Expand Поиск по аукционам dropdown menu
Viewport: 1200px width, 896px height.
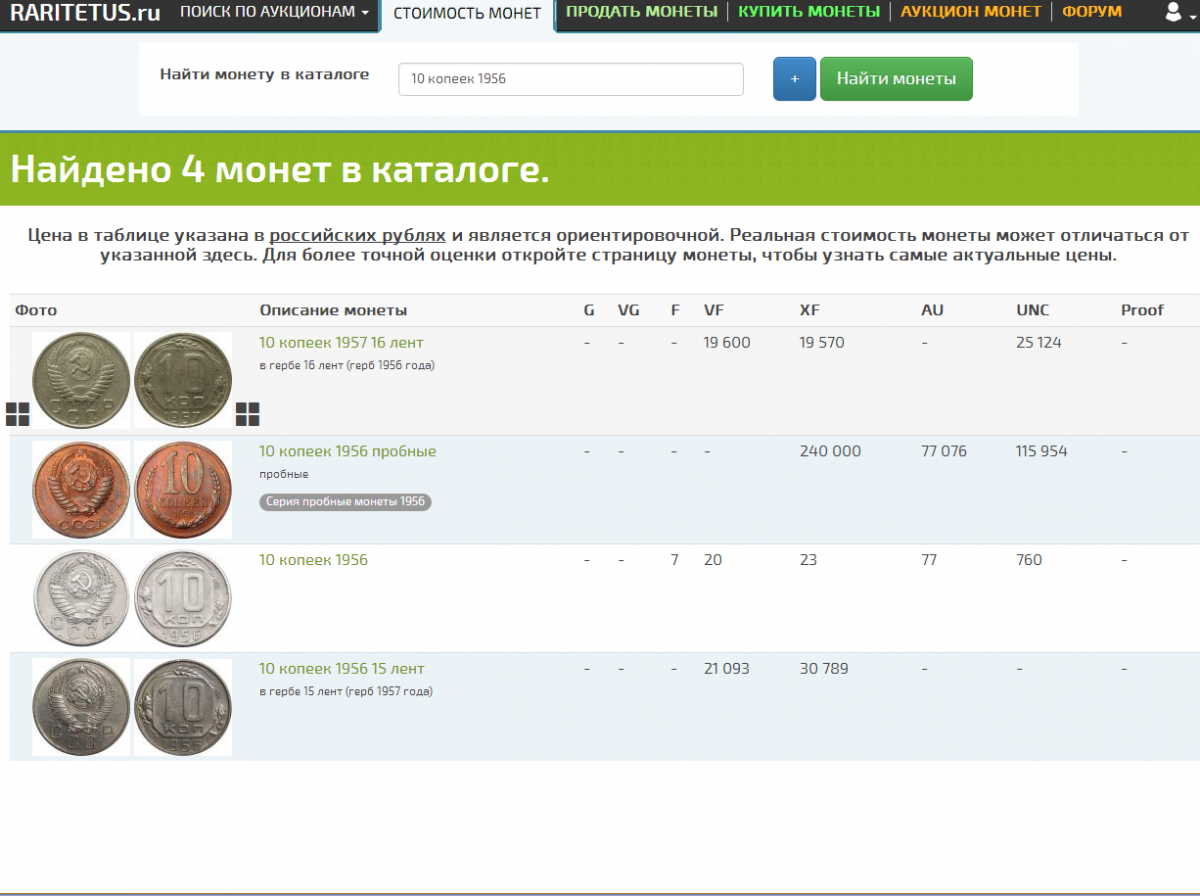273,12
